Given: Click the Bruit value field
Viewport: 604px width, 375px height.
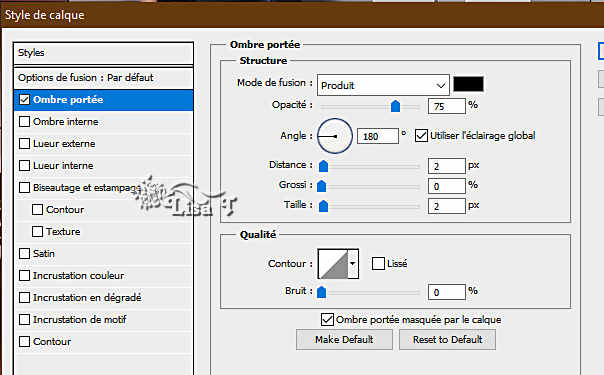Looking at the screenshot, I should tap(446, 292).
